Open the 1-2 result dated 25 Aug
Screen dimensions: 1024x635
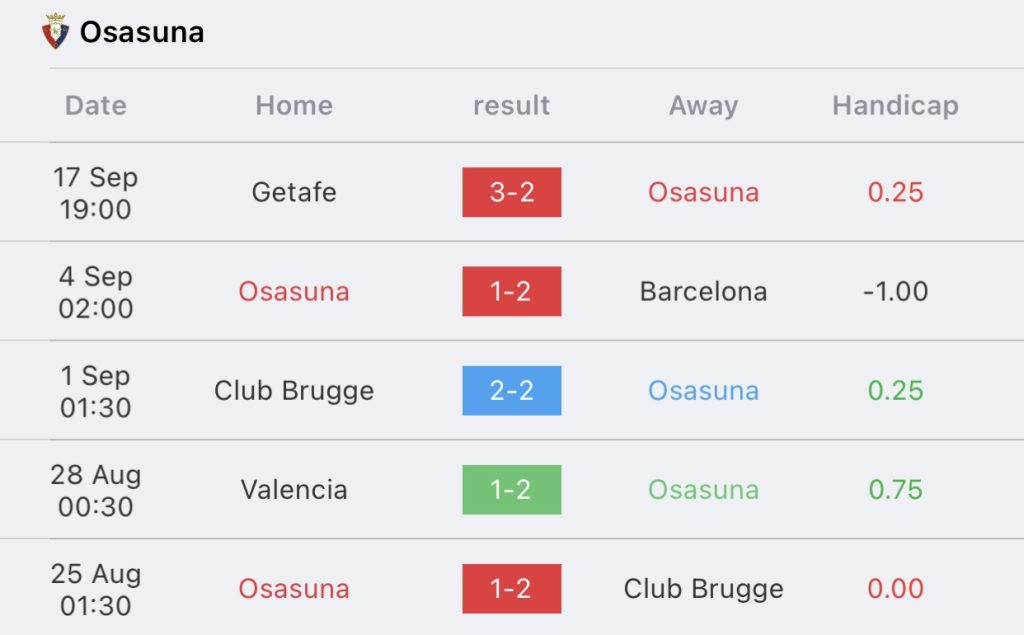[x=512, y=589]
